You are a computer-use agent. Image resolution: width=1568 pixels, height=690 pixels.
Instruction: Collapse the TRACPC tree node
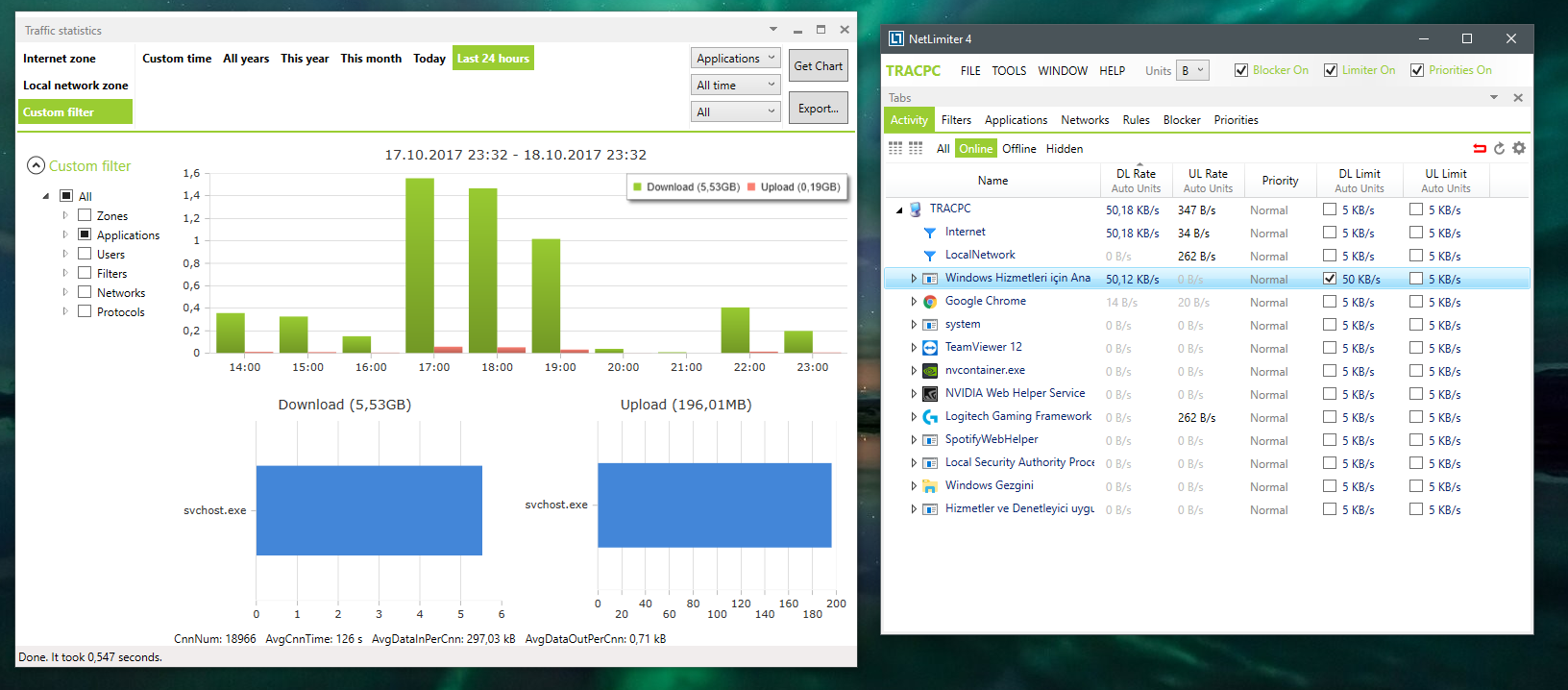(899, 209)
